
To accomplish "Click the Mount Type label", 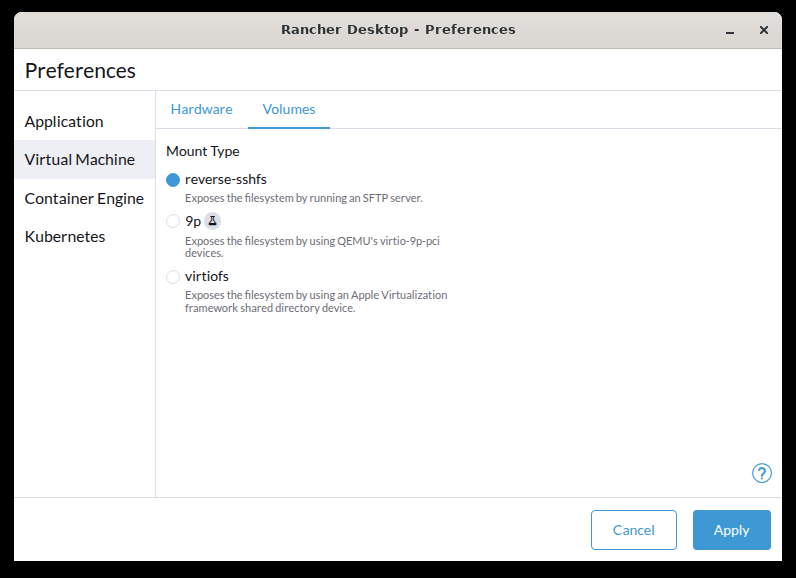I will (x=203, y=152).
